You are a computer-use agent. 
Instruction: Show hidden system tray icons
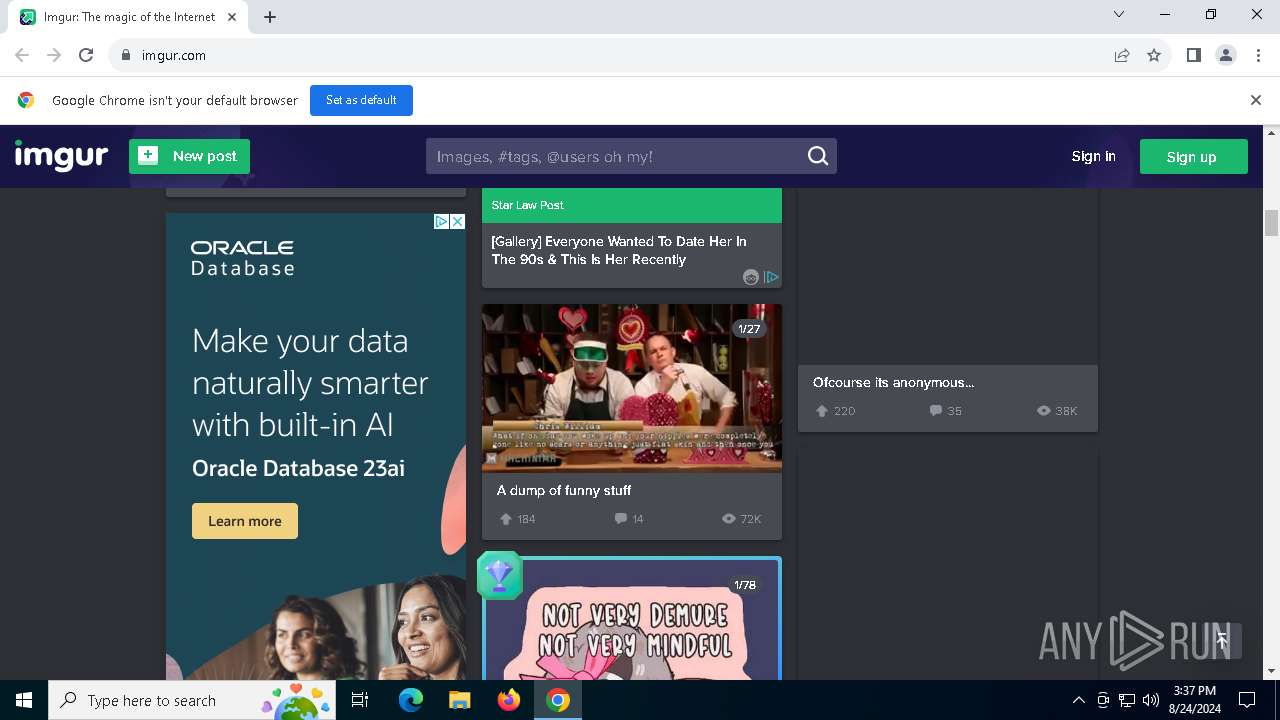click(1078, 700)
